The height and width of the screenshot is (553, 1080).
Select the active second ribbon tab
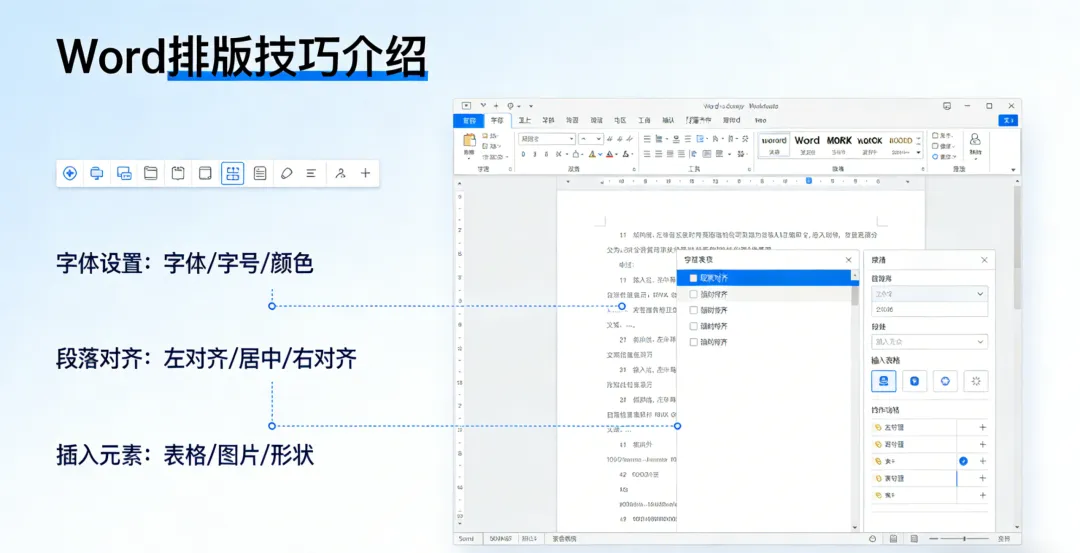tap(497, 121)
